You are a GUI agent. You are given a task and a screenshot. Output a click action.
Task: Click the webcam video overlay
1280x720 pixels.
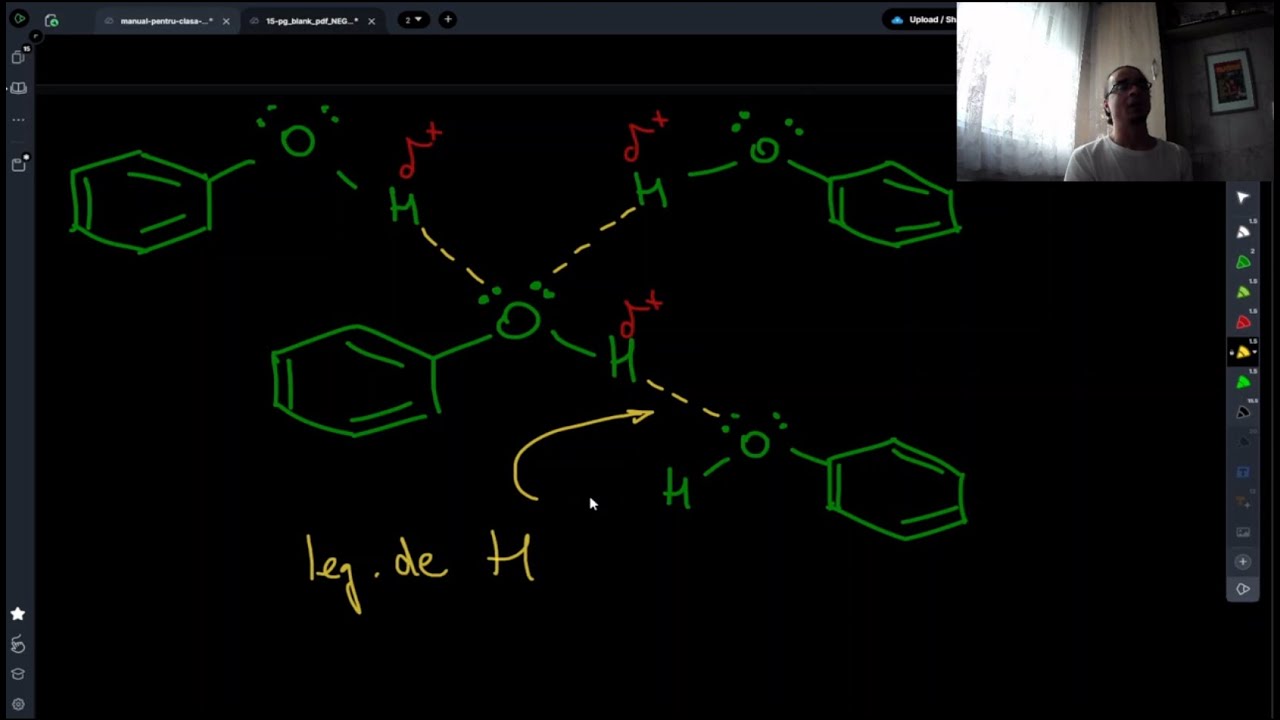[x=1117, y=91]
